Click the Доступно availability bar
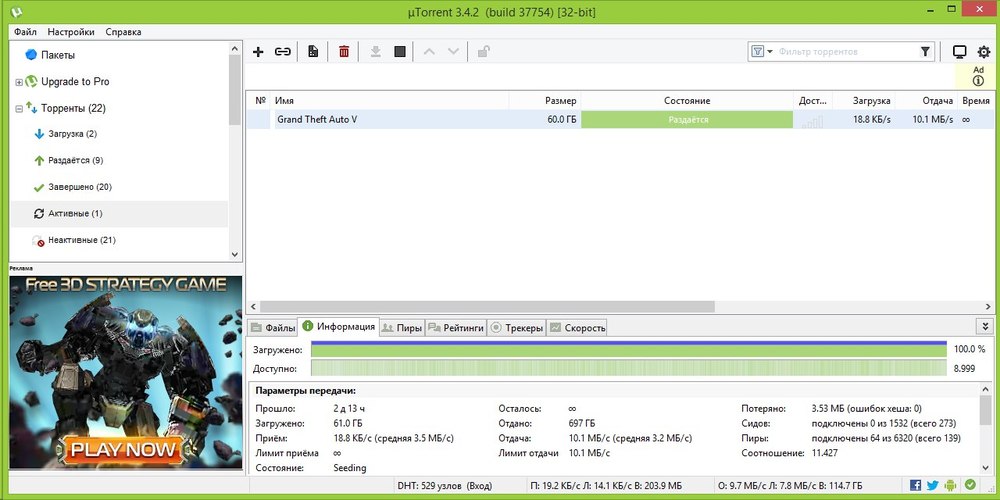1000x500 pixels. pos(629,368)
